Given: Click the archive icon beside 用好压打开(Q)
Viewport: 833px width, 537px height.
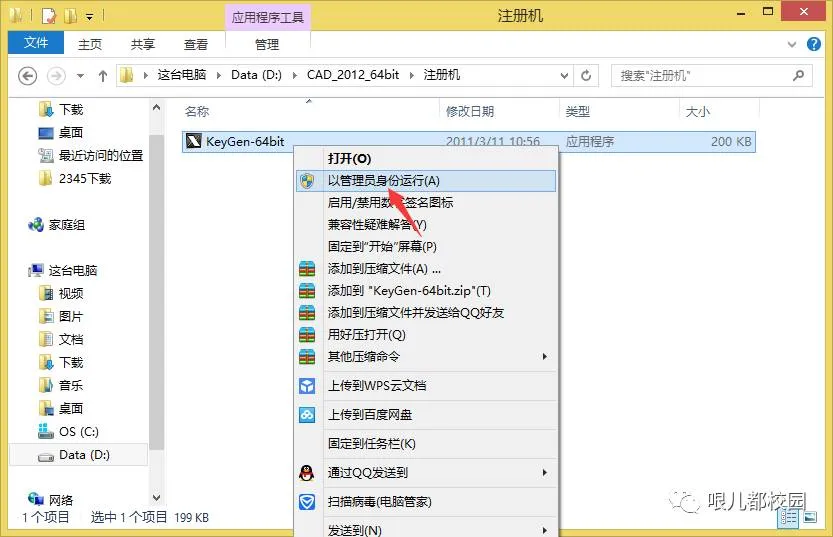Looking at the screenshot, I should click(x=307, y=335).
